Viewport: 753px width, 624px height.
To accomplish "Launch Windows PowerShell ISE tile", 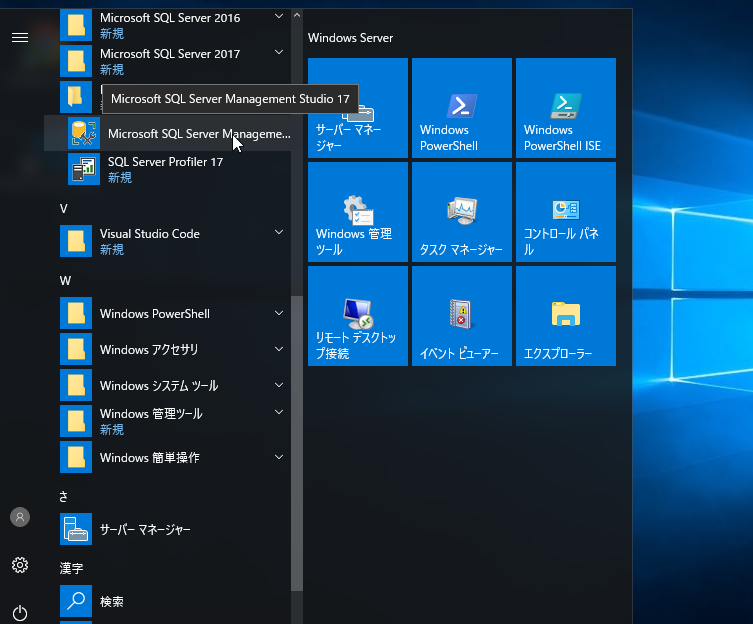I will click(565, 108).
